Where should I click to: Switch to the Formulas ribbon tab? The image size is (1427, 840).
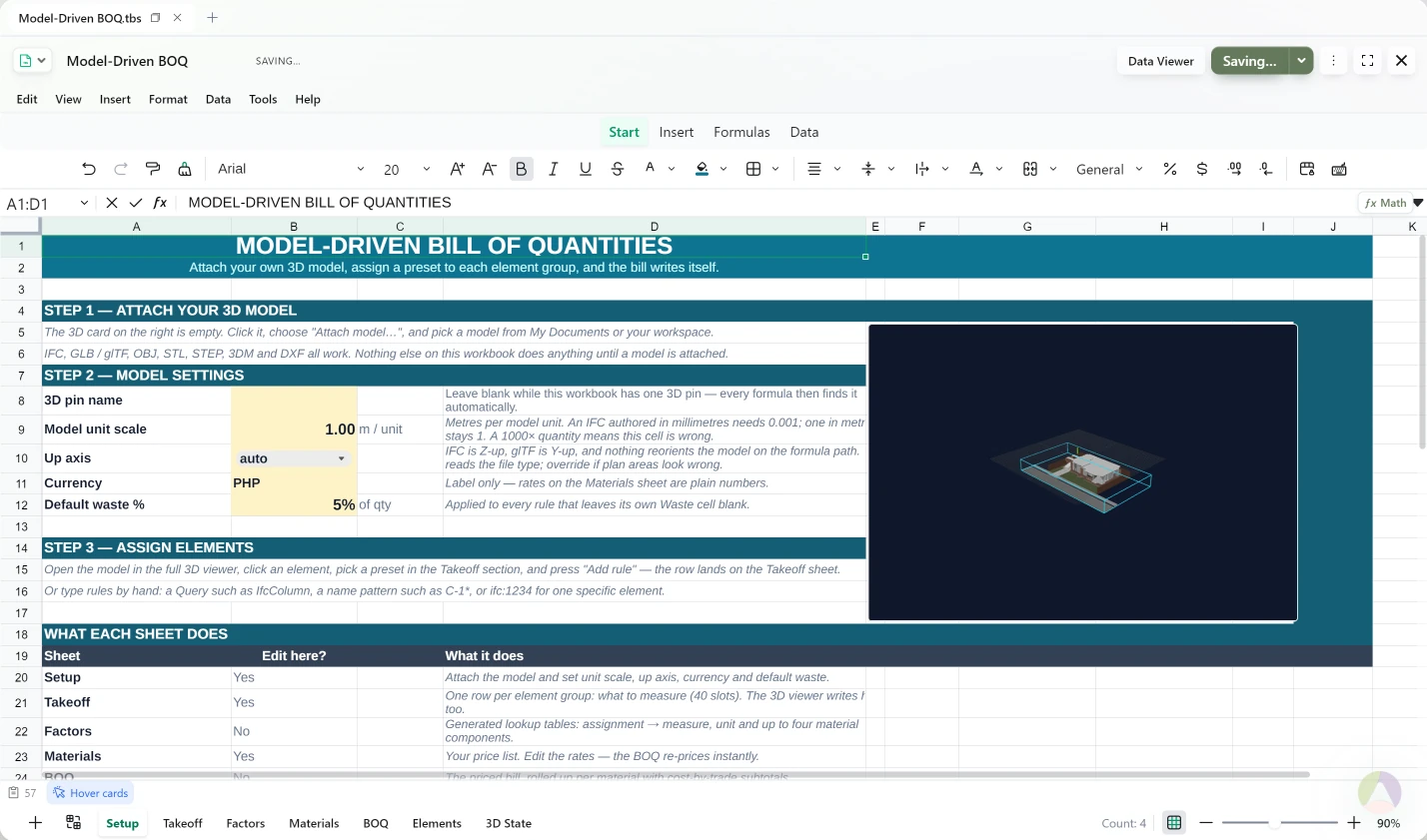741,132
